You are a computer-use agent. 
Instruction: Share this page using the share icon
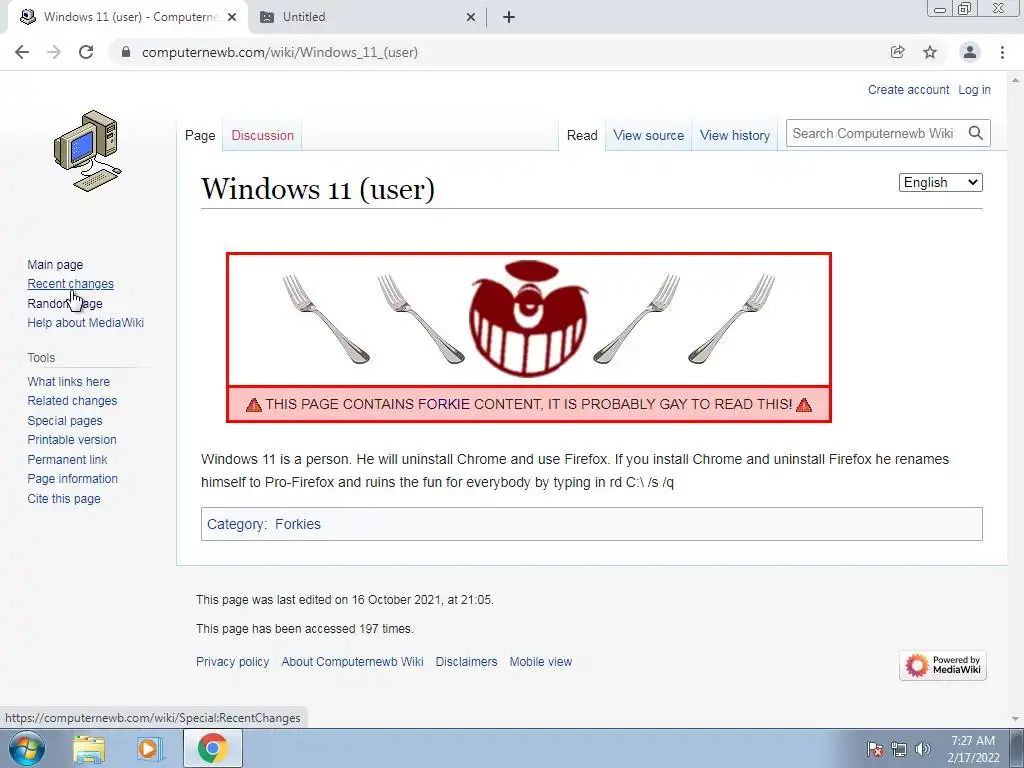point(898,52)
